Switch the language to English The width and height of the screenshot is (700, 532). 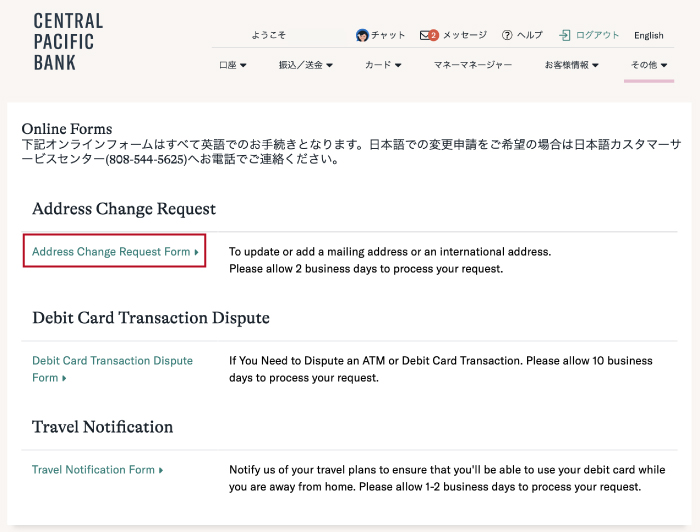pos(648,35)
